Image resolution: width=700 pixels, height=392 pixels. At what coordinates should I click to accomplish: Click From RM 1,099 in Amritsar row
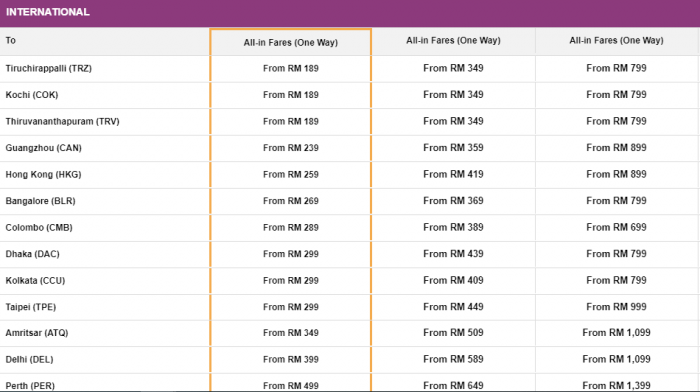pyautogui.click(x=616, y=333)
